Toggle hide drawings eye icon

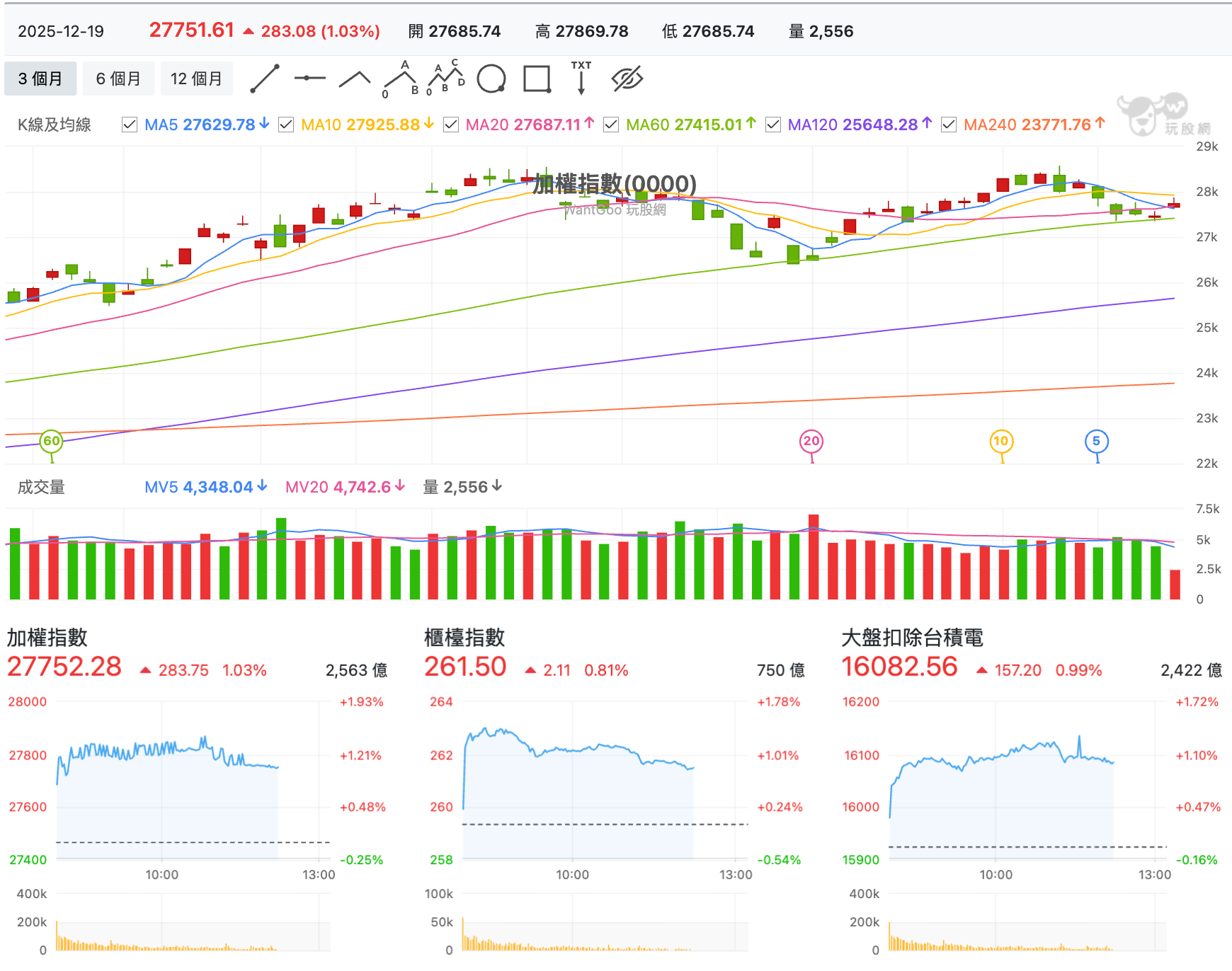[627, 79]
